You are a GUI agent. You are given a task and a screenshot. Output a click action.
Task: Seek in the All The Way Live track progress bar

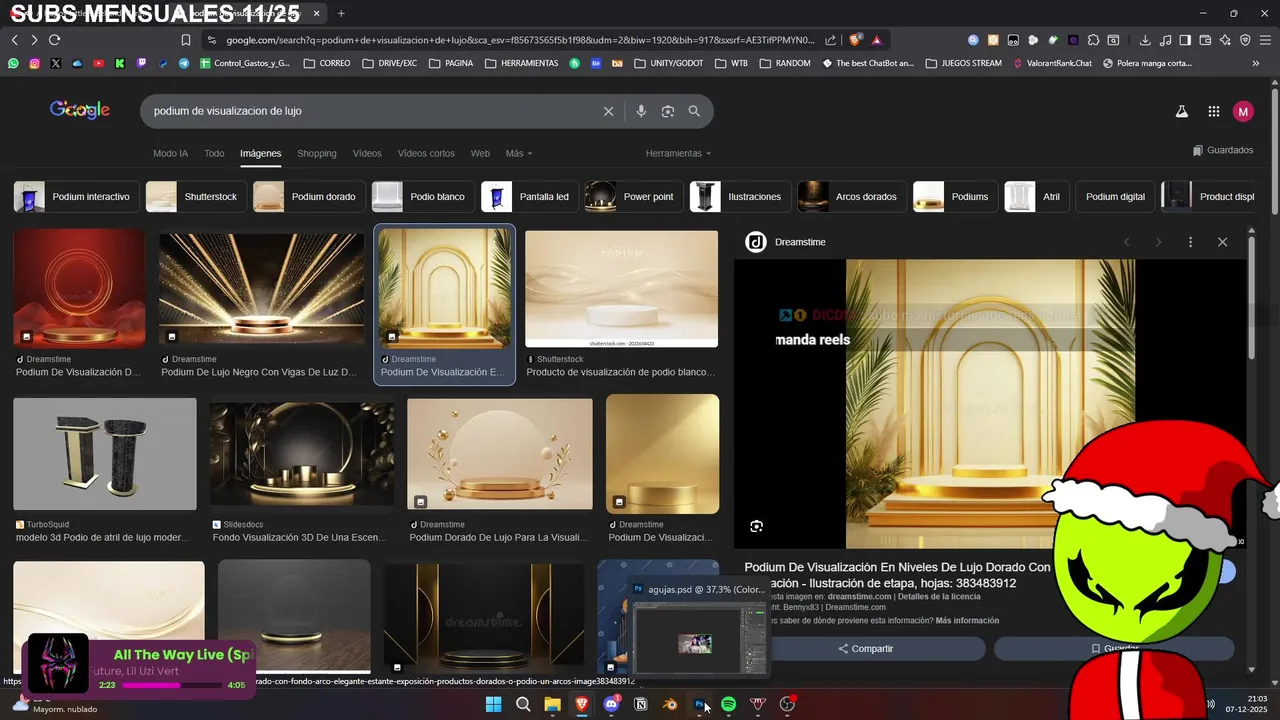pos(172,686)
